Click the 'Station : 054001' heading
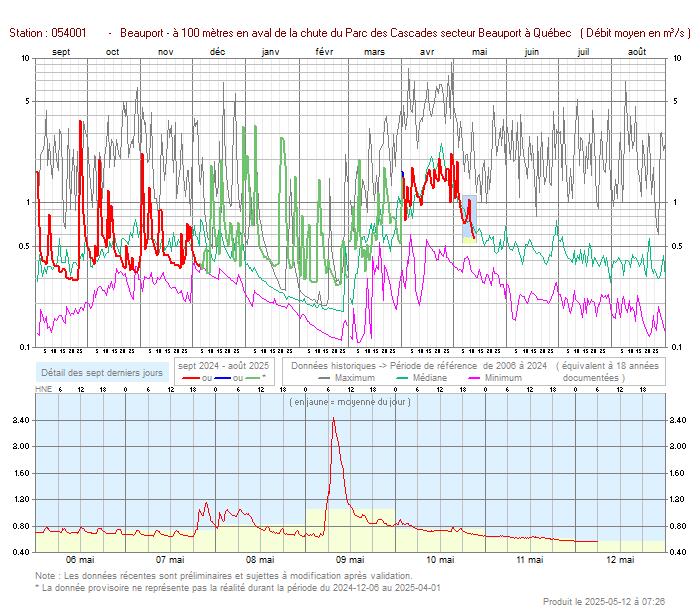700x610 pixels. coord(48,33)
